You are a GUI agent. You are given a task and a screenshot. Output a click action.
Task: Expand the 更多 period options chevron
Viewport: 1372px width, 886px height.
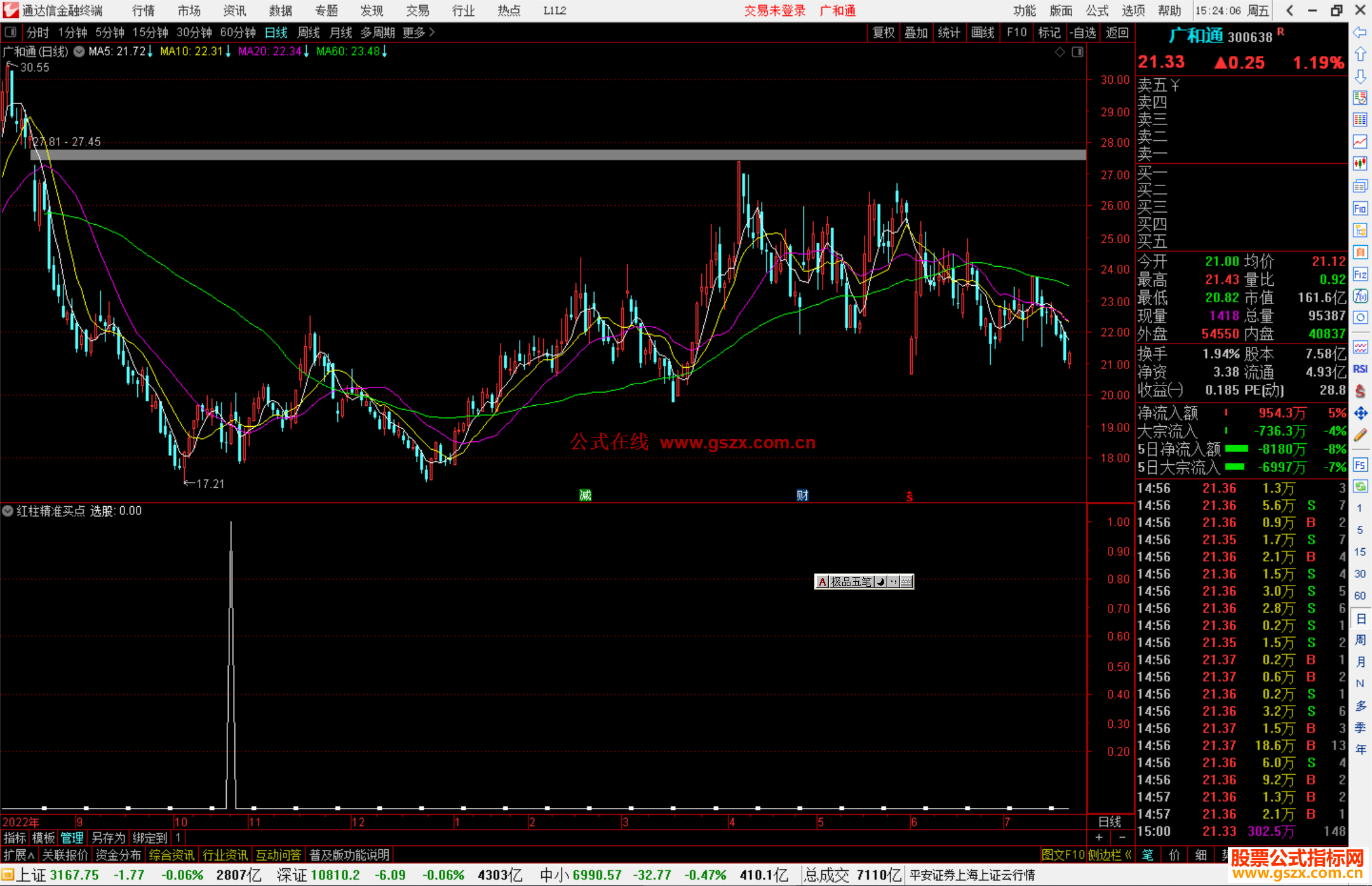click(432, 32)
